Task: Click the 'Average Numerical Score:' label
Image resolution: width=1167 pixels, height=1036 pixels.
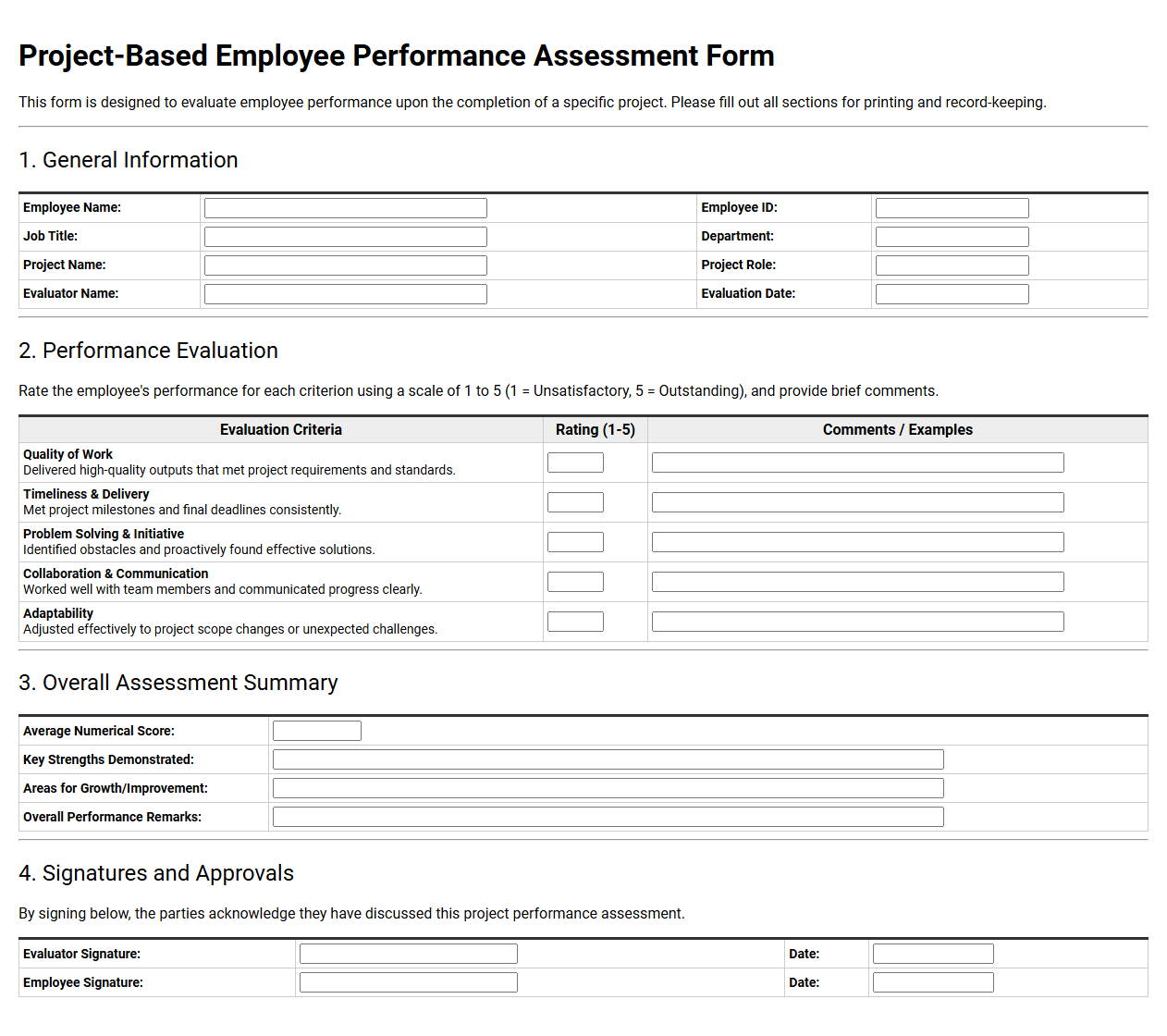Action: [x=99, y=731]
